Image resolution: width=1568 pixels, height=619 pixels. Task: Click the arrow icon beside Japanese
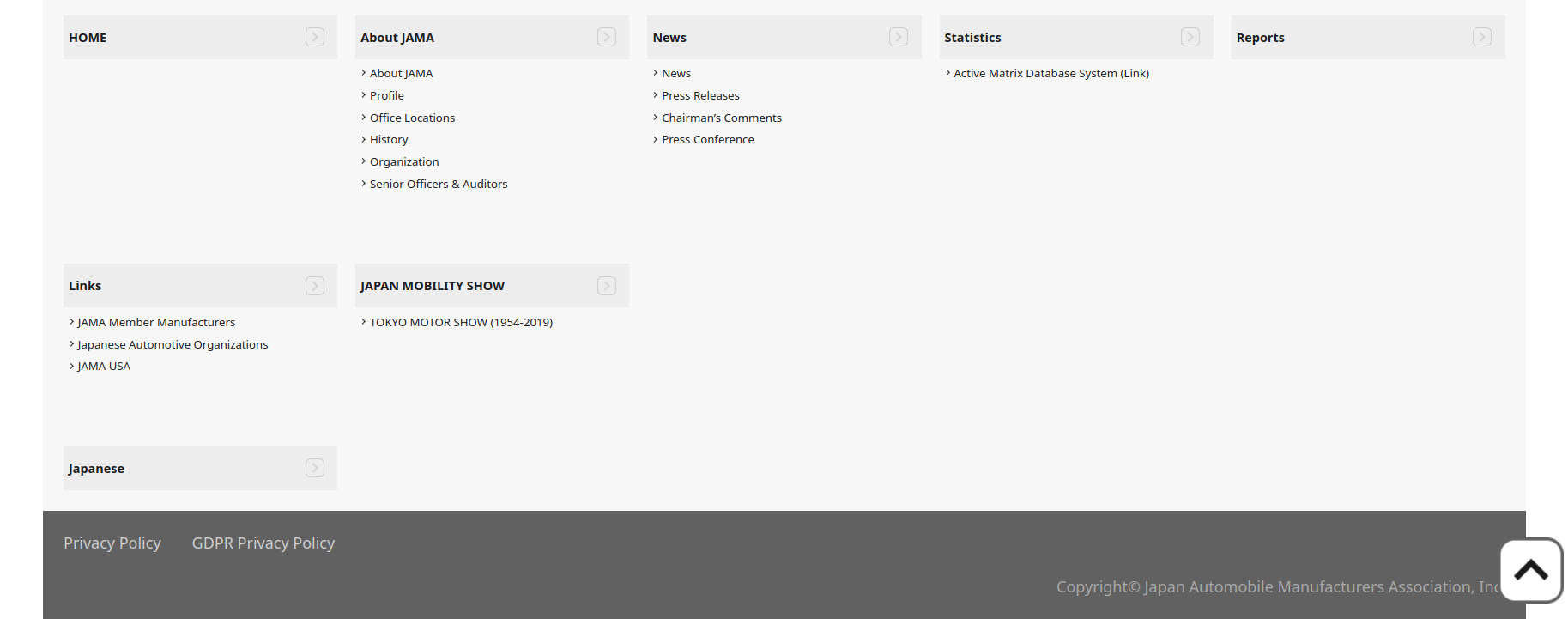coord(315,468)
